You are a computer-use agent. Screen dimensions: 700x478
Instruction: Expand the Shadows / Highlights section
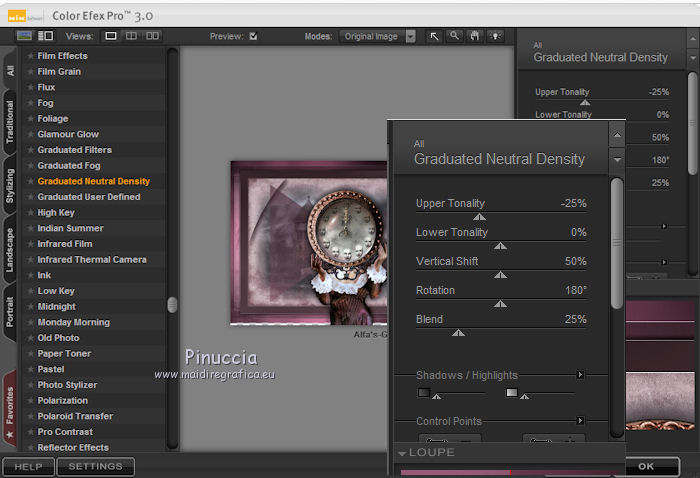(x=580, y=375)
